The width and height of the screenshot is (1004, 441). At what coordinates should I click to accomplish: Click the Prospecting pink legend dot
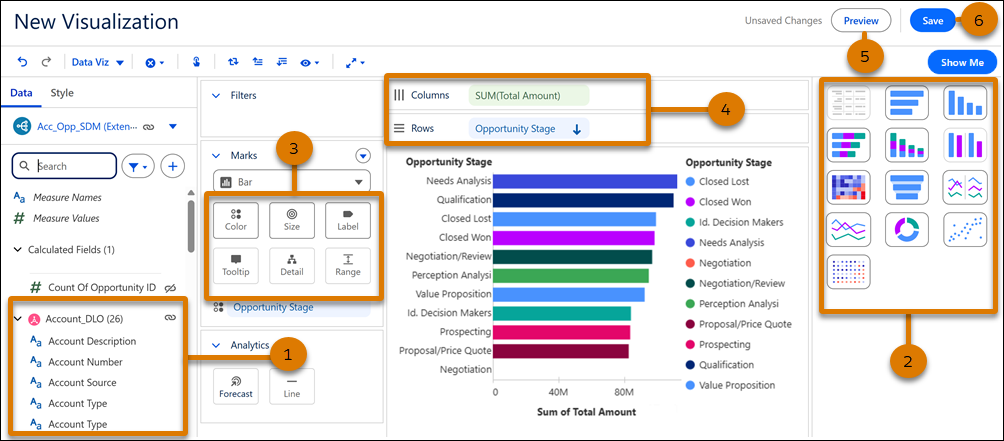[690, 344]
